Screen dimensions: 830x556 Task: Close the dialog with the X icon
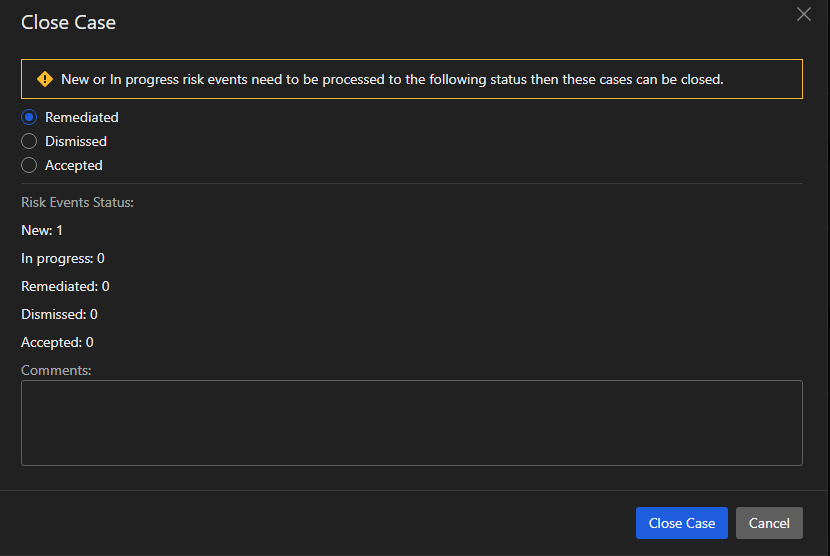tap(803, 14)
